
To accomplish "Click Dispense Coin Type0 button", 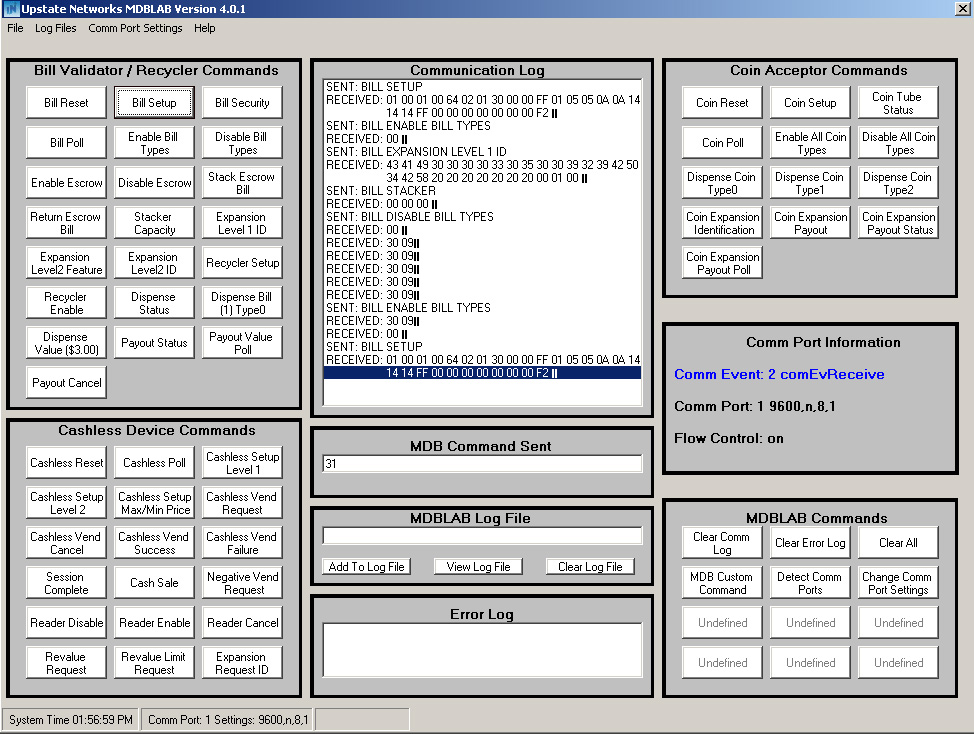I will coord(722,183).
